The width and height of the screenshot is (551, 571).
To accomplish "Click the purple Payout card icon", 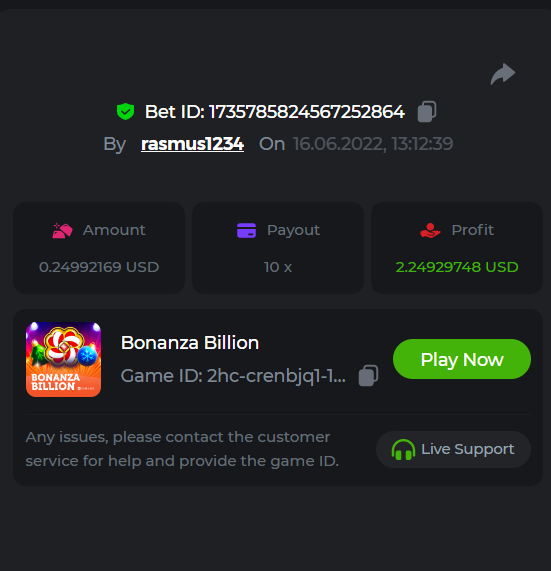I will 247,231.
